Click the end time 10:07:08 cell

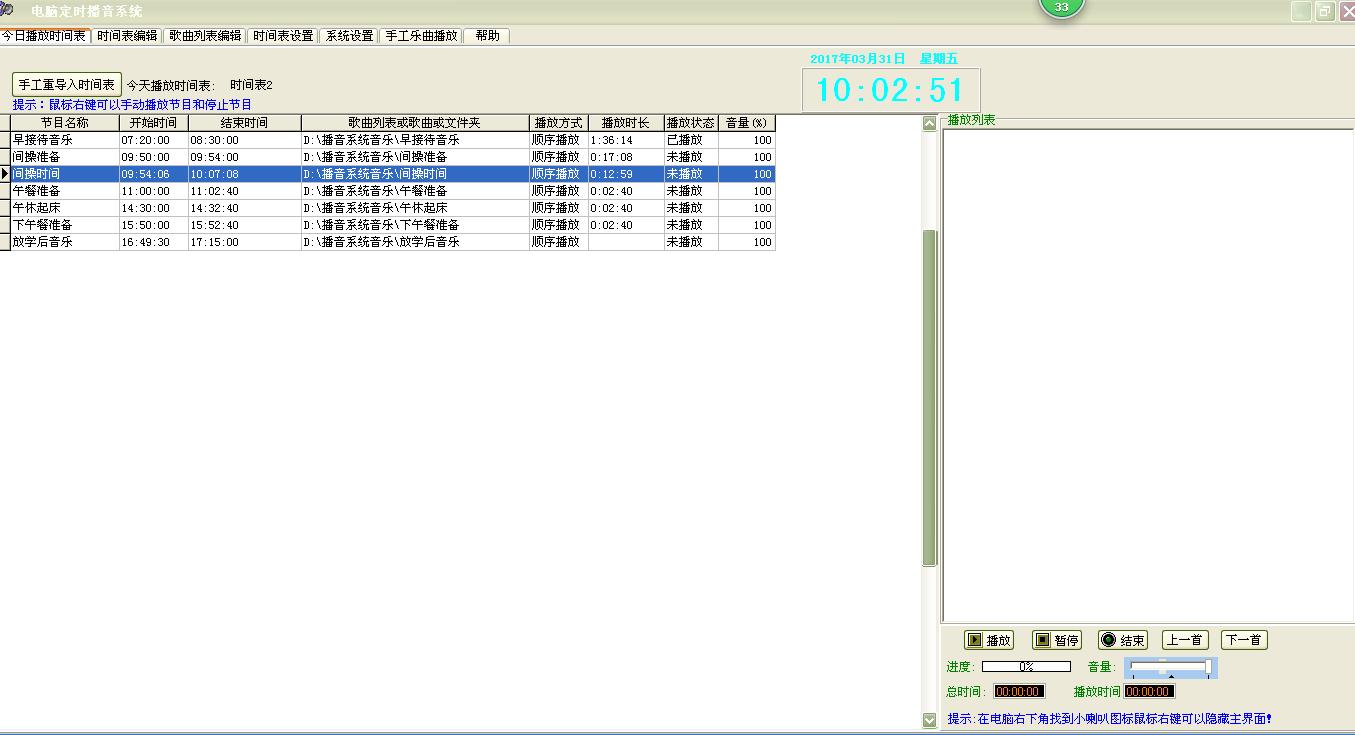[x=245, y=174]
